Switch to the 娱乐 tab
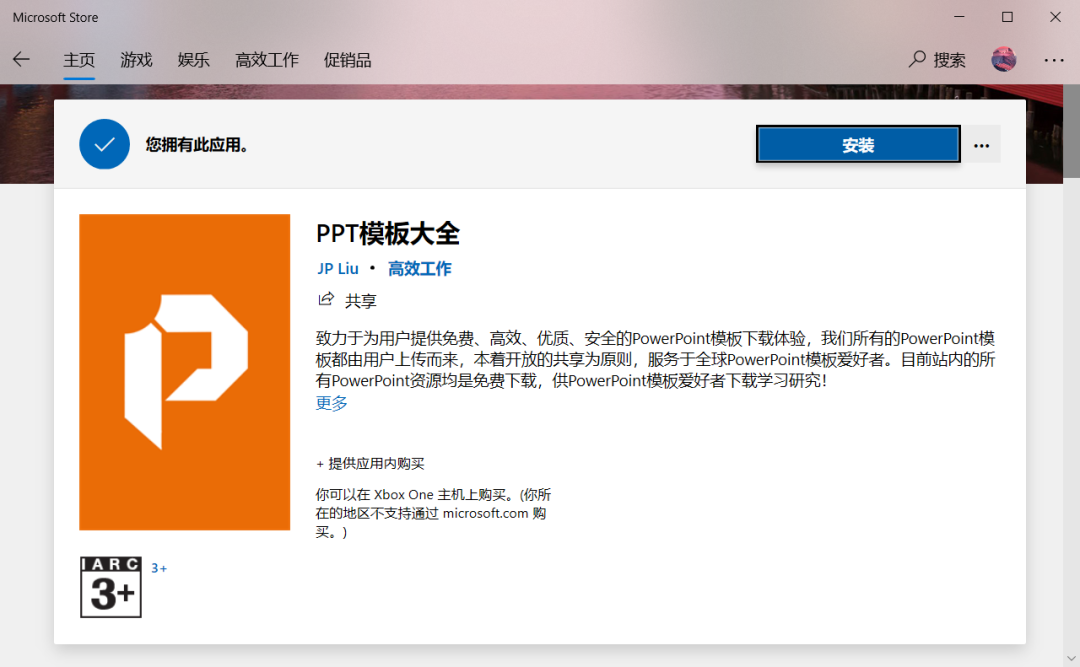 click(194, 60)
